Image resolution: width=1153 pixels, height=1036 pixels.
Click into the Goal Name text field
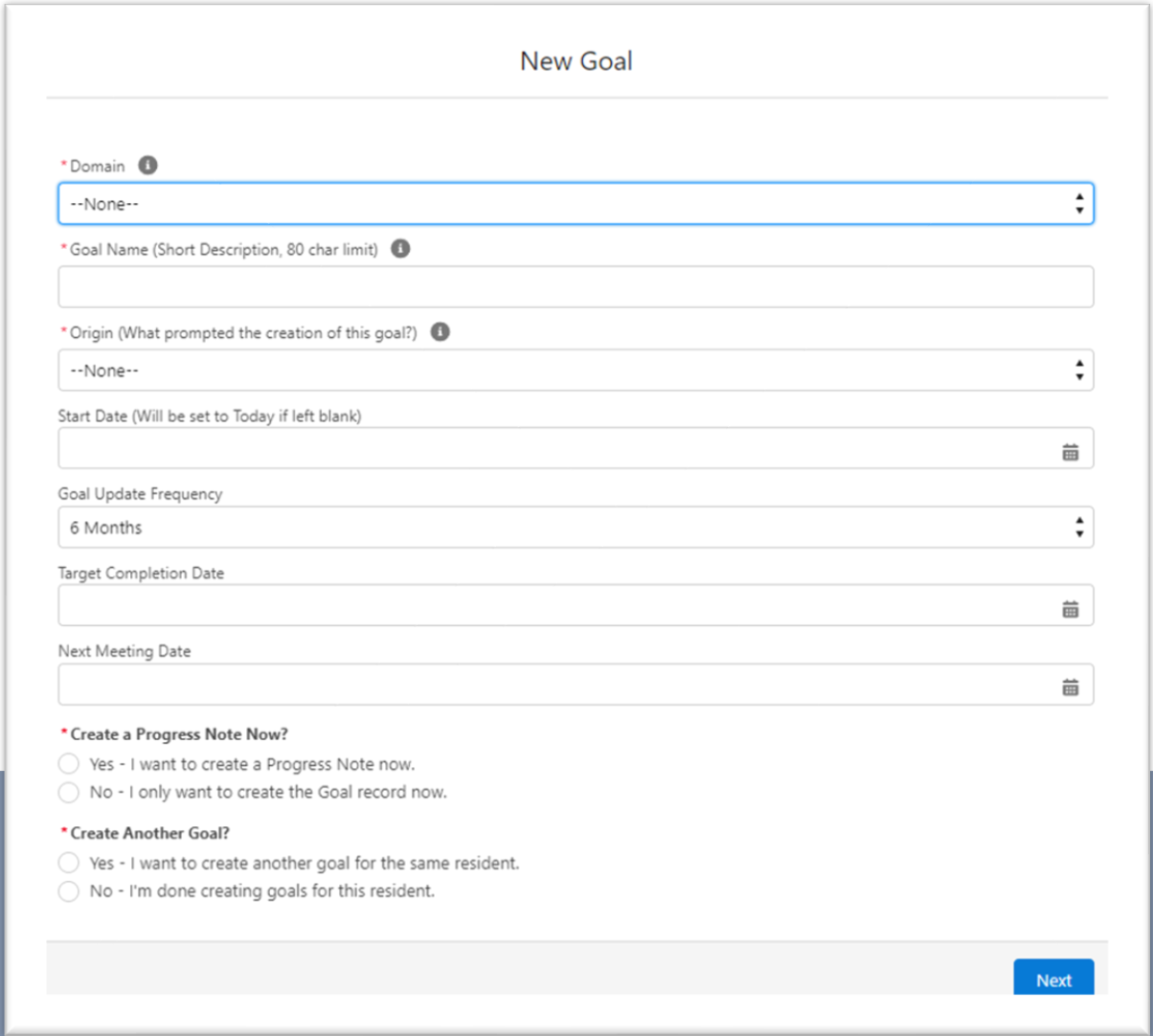point(575,287)
